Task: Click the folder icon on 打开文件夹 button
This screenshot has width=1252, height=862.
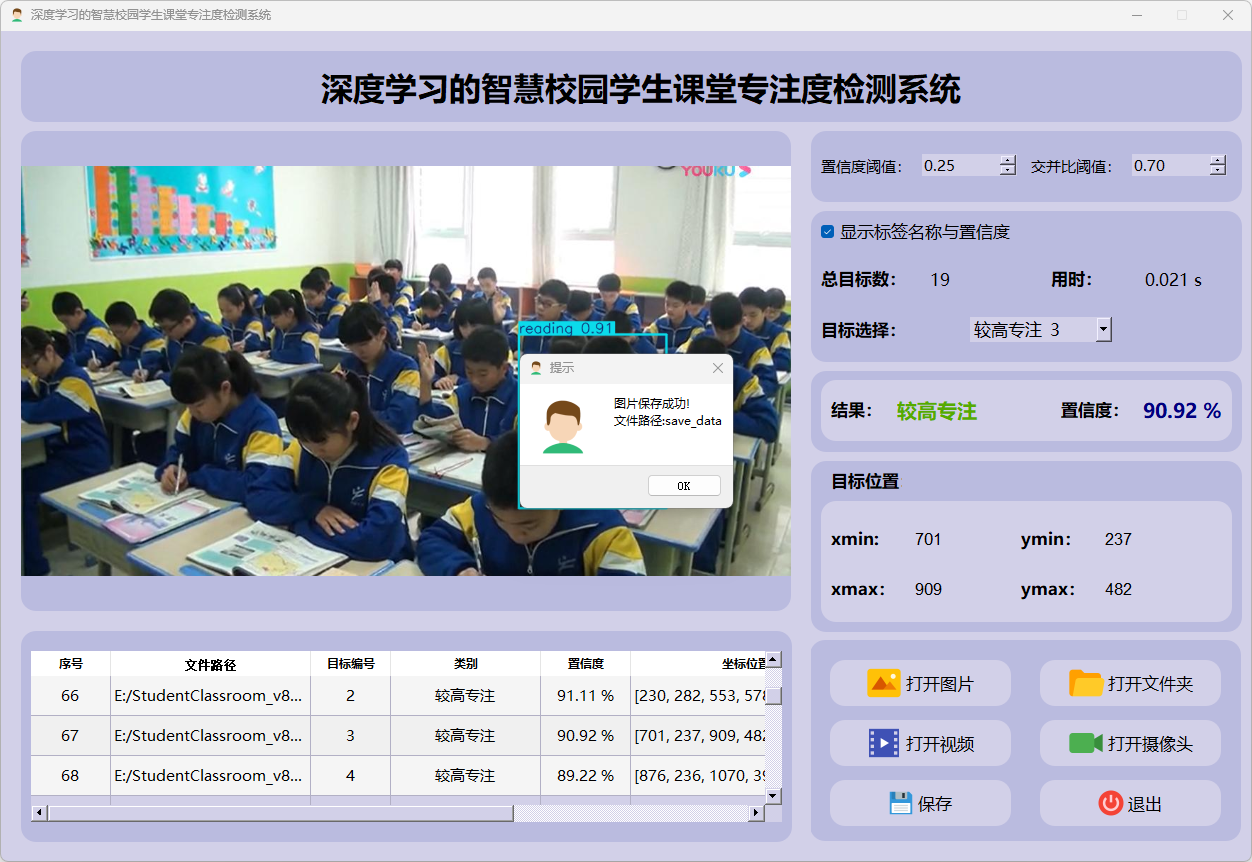Action: [x=1086, y=684]
